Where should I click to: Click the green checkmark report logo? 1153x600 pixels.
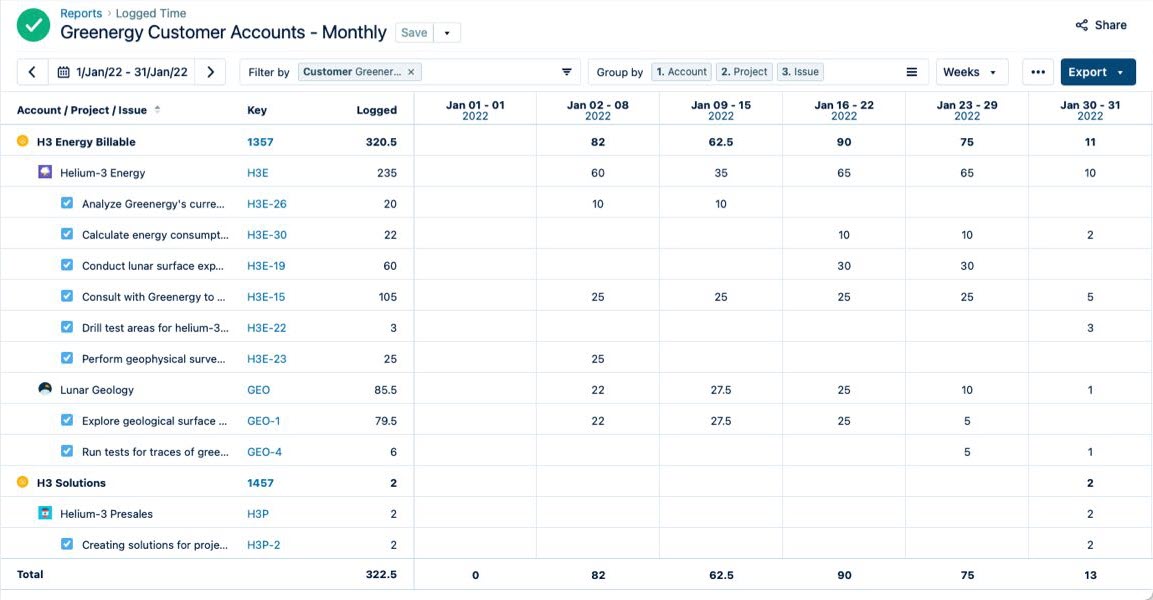(x=33, y=23)
